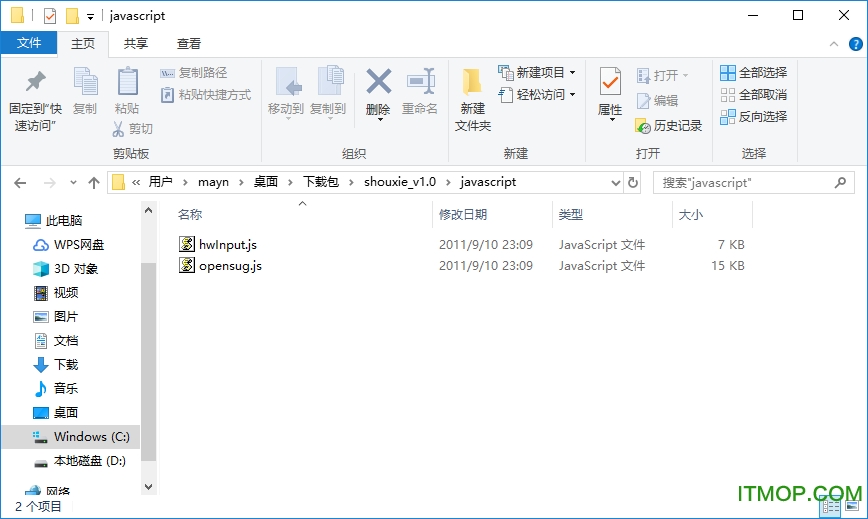Open Copy To (复制到) menu

tap(328, 94)
